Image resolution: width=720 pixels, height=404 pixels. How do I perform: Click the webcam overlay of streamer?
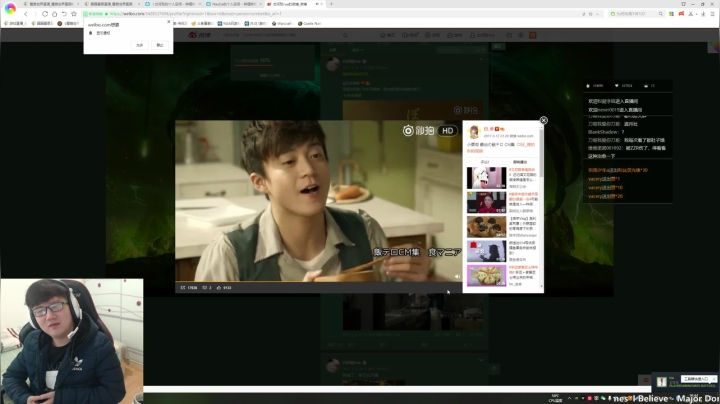coord(72,341)
